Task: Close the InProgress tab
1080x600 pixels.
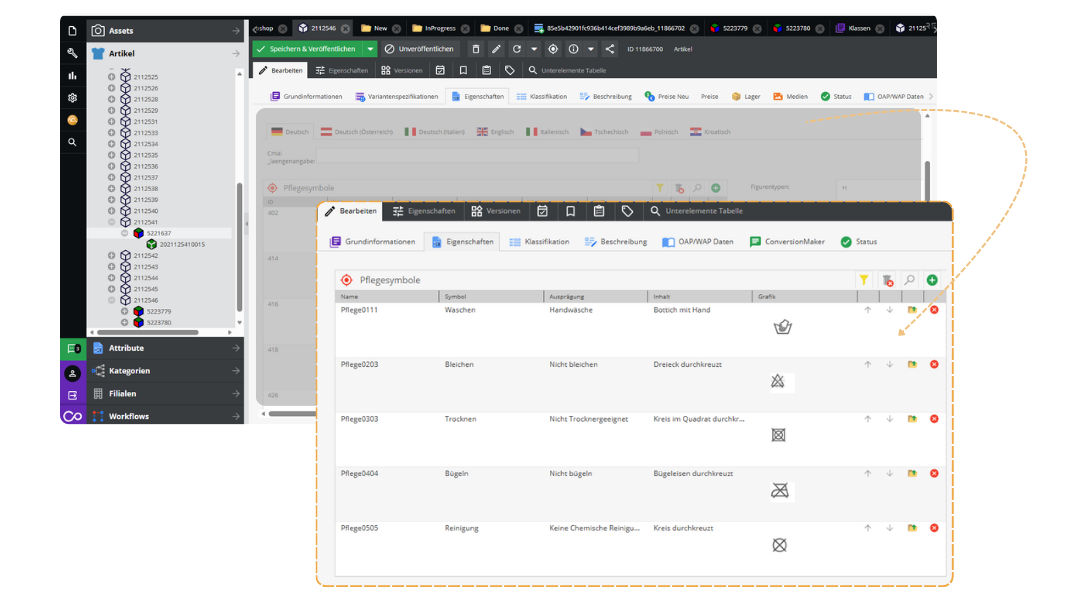Action: (463, 29)
